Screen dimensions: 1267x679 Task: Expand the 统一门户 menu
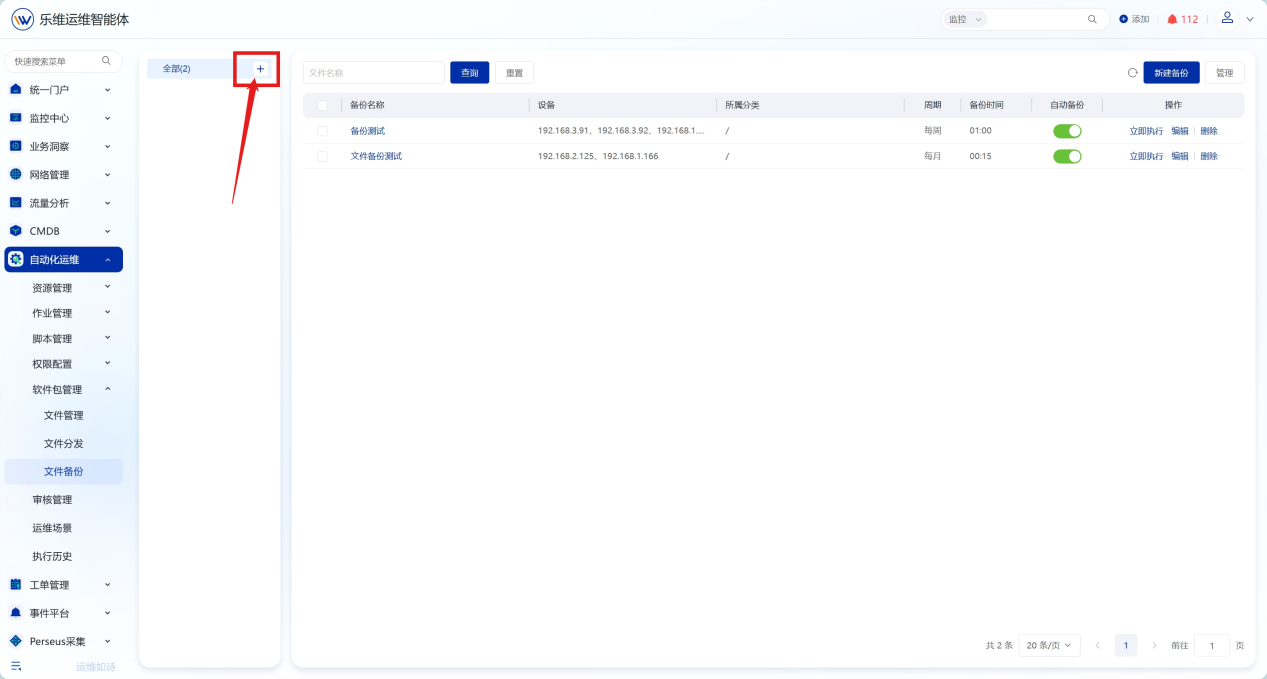(107, 90)
